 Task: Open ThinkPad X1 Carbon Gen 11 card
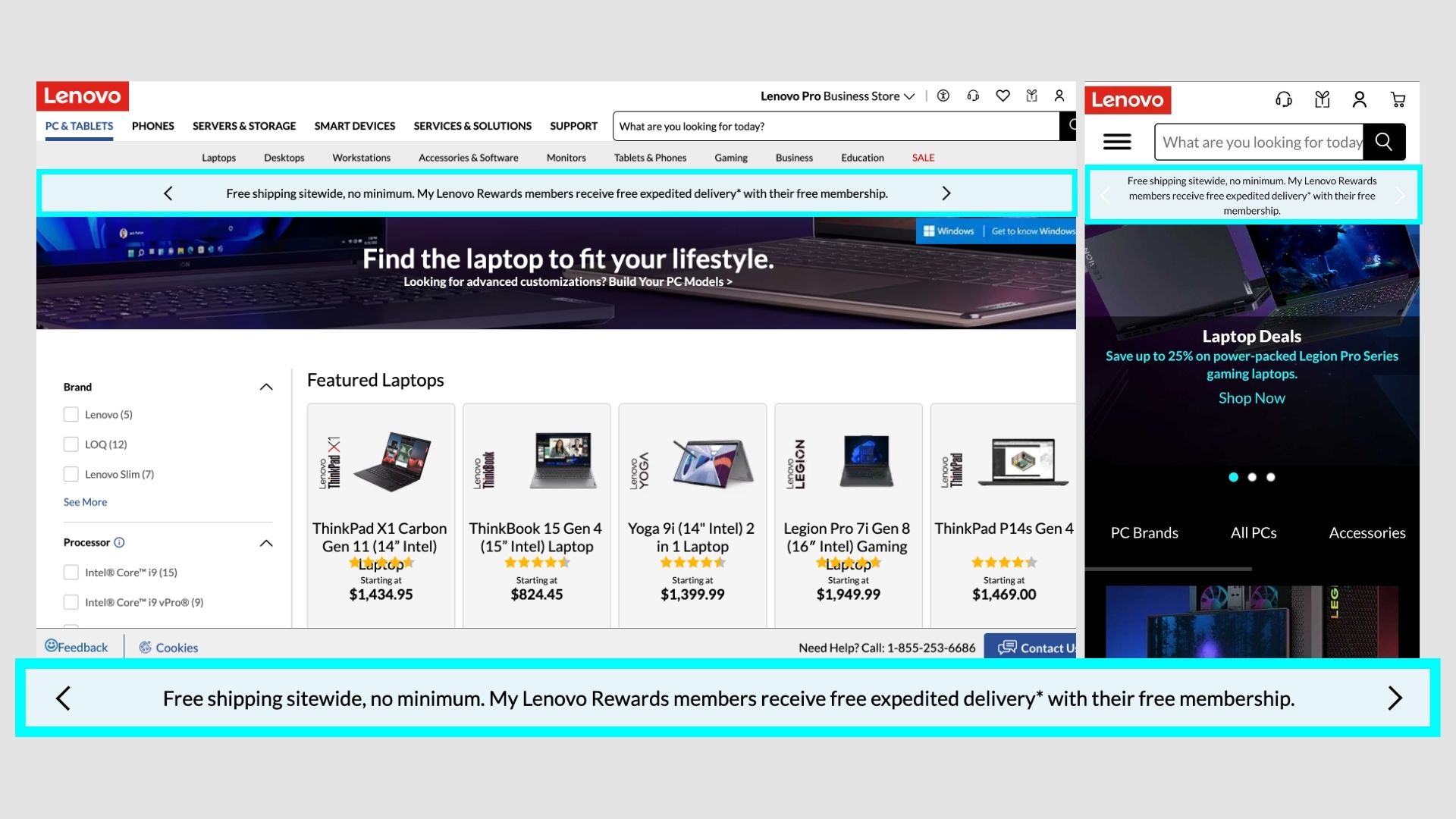coord(381,516)
